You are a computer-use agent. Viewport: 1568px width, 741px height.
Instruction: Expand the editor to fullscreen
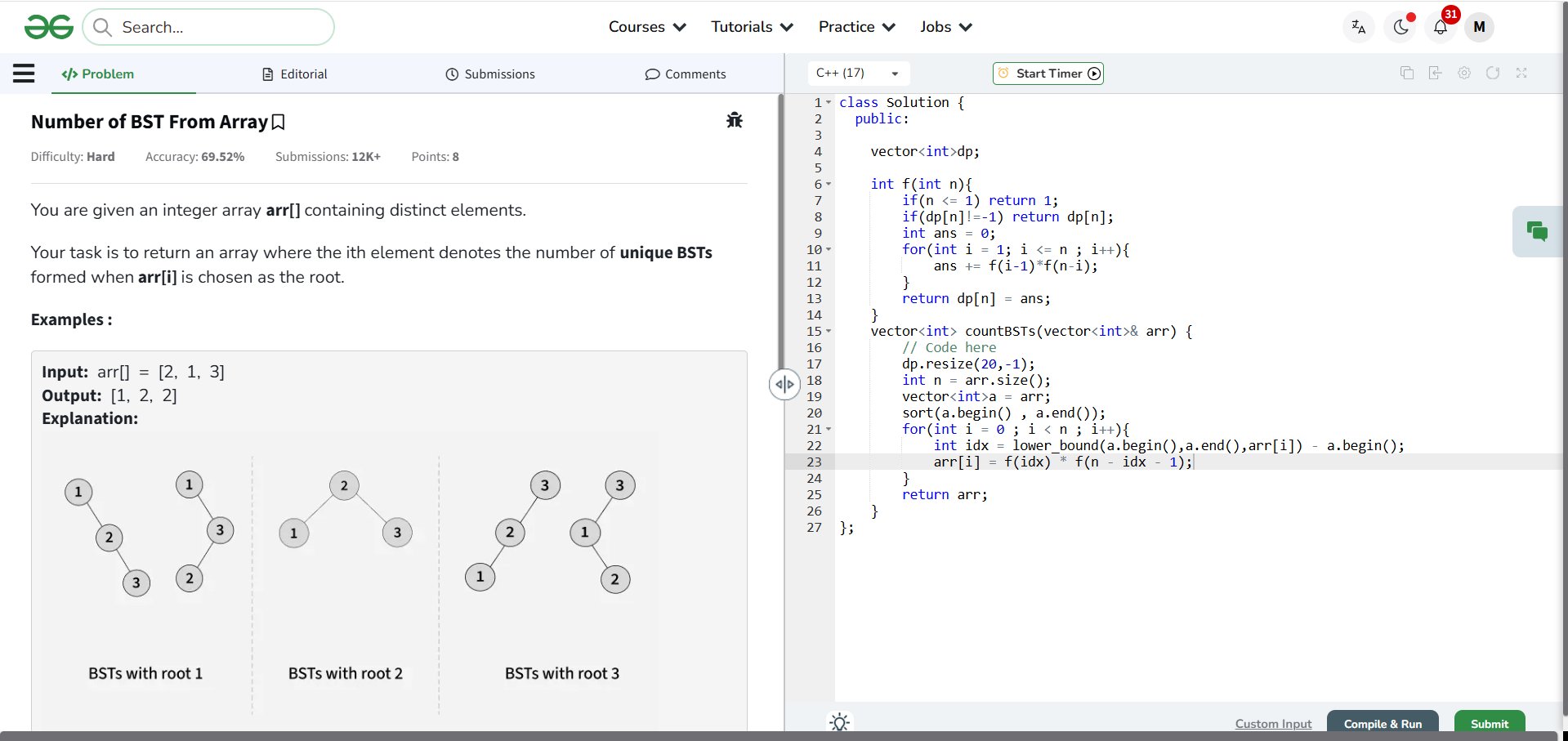click(x=1521, y=73)
